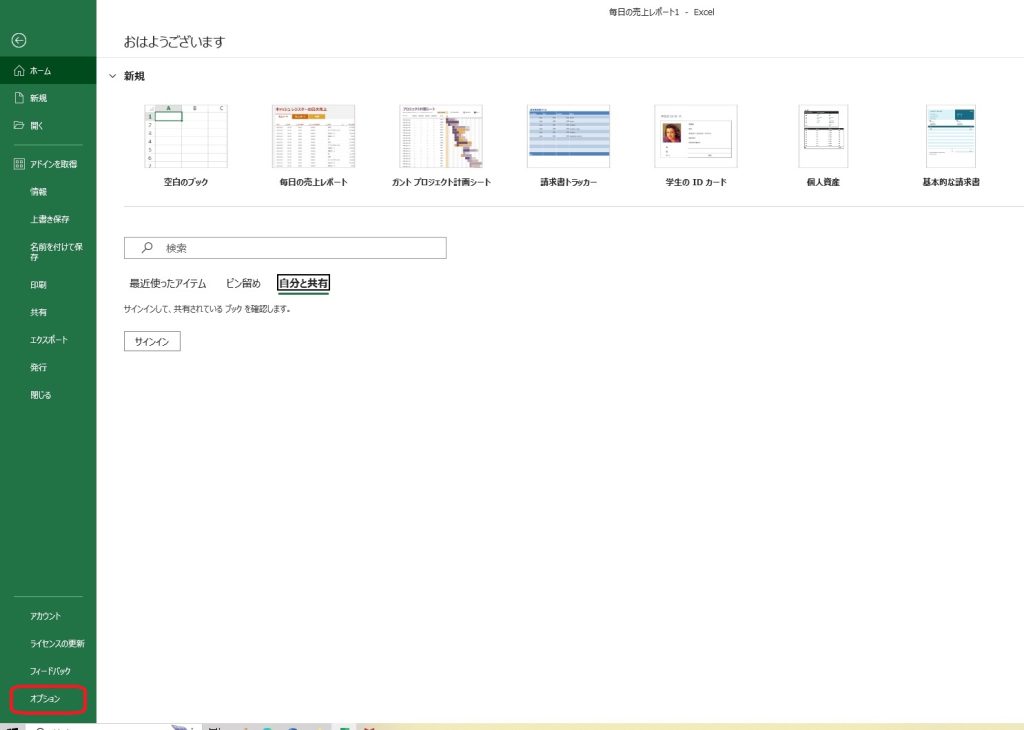
Task: Open オプション at sidebar bottom
Action: [46, 699]
